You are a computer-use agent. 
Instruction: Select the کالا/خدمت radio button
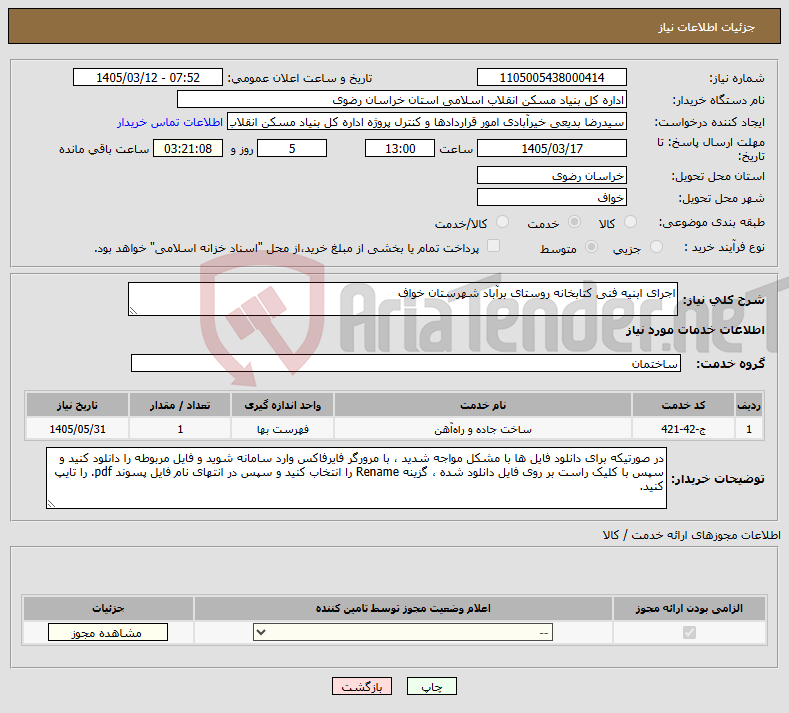click(503, 222)
